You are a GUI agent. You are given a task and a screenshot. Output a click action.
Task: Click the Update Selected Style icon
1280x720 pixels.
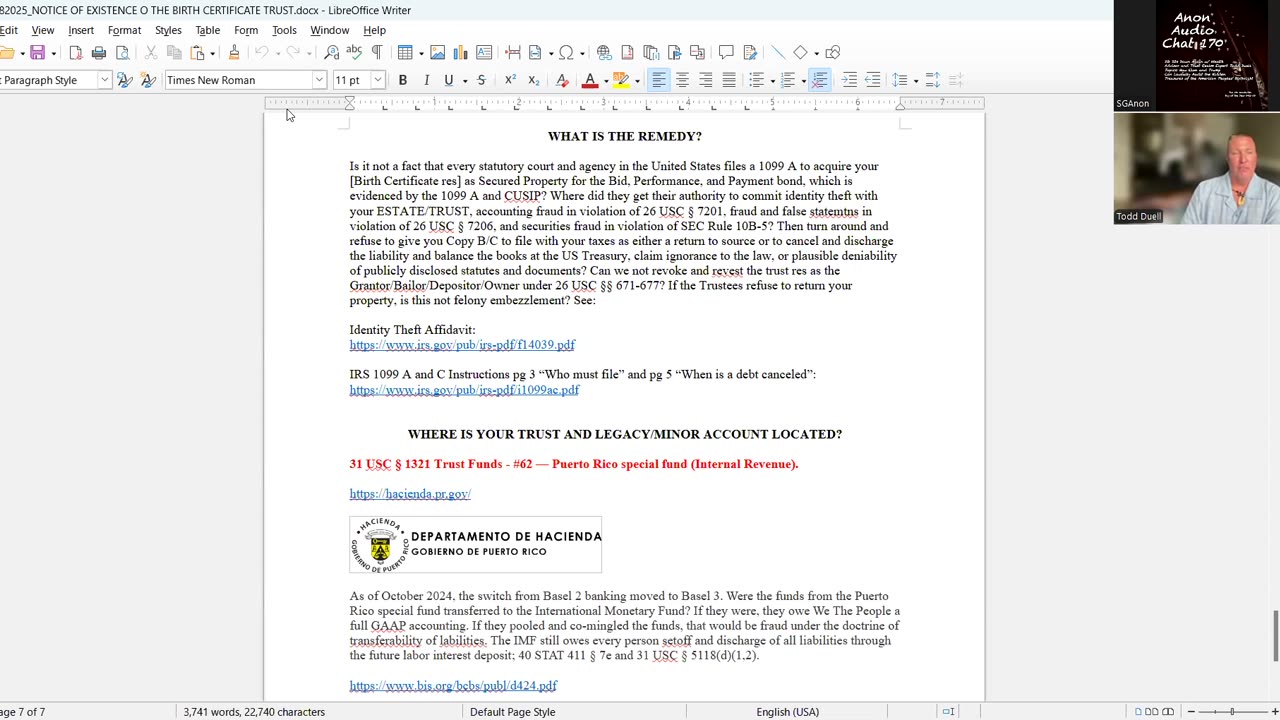(125, 80)
